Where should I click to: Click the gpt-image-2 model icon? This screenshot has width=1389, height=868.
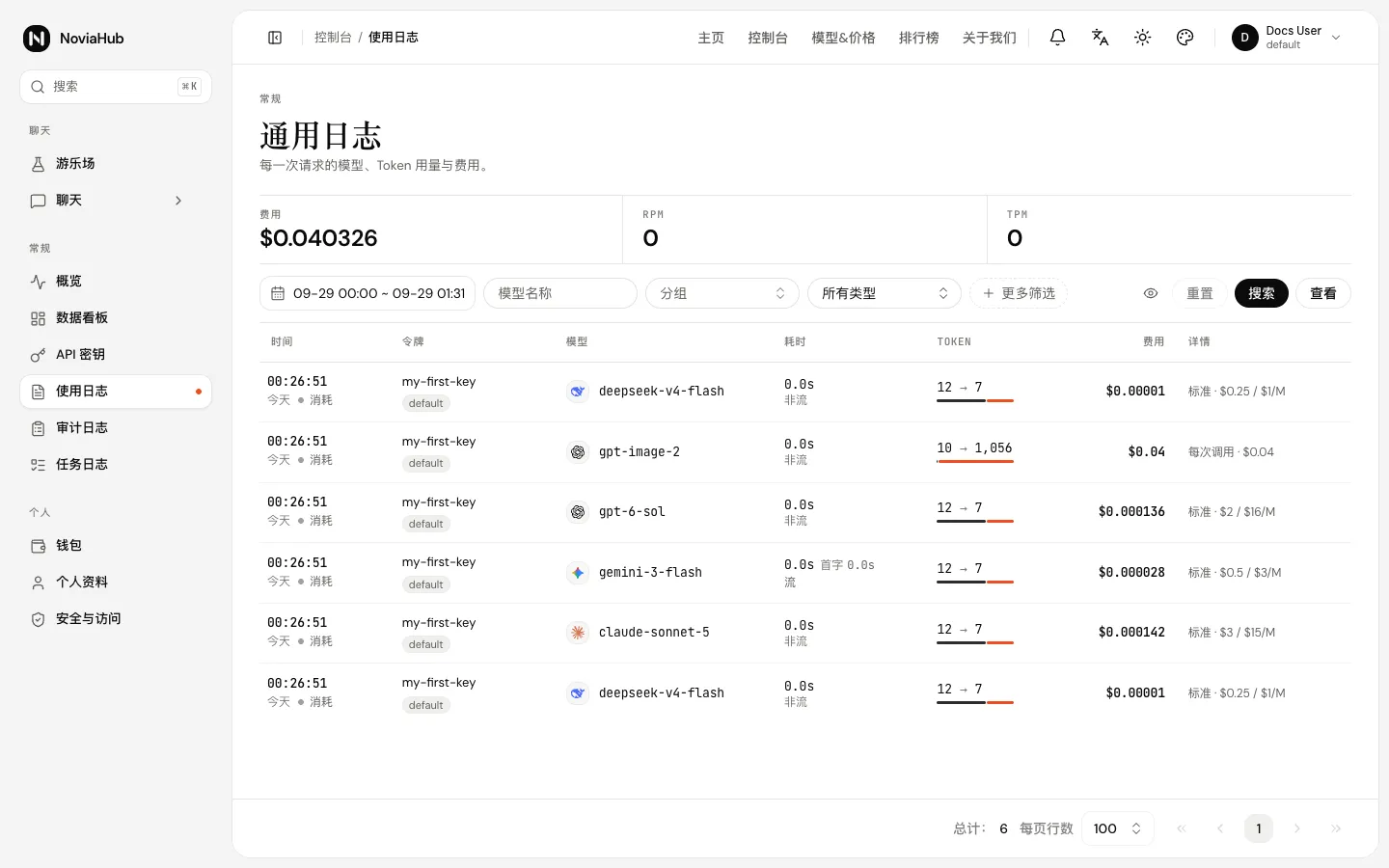pyautogui.click(x=578, y=452)
